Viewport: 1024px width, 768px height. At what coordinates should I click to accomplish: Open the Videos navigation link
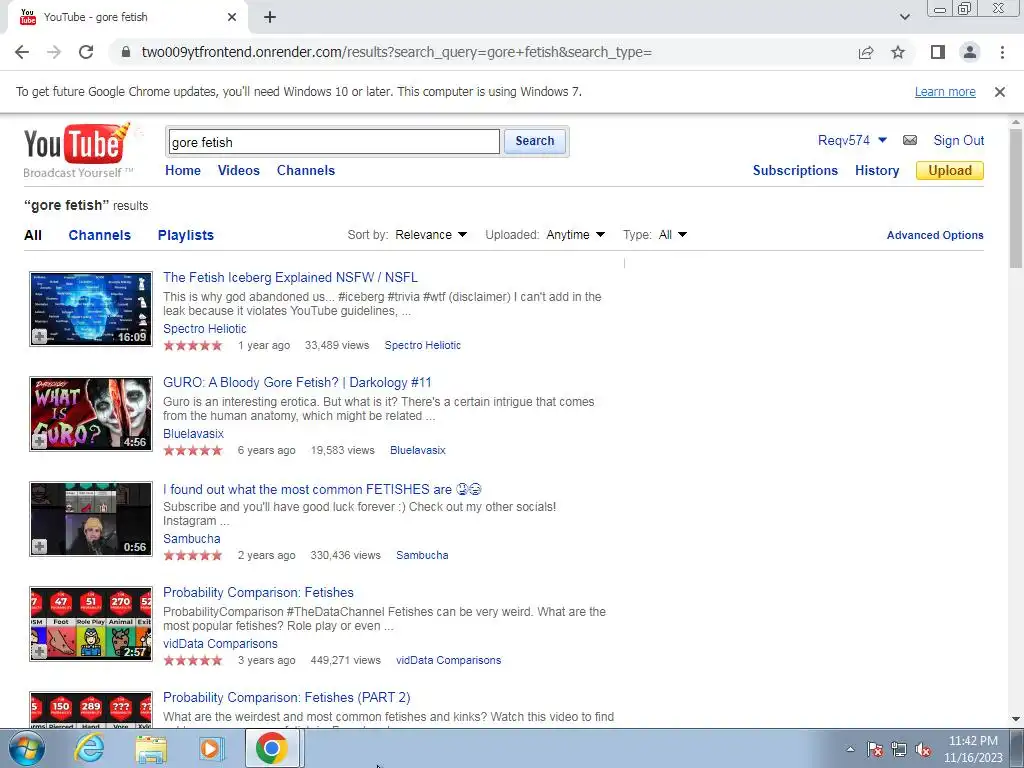pyautogui.click(x=238, y=170)
